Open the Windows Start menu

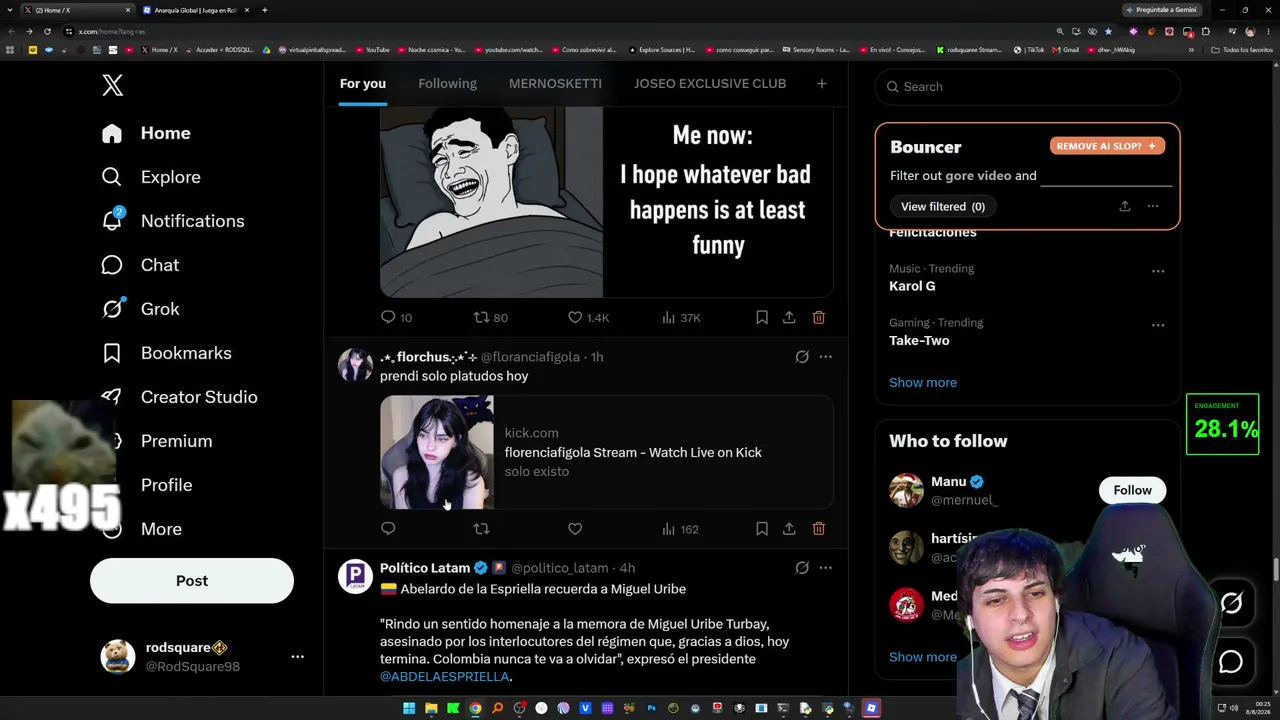pos(409,709)
